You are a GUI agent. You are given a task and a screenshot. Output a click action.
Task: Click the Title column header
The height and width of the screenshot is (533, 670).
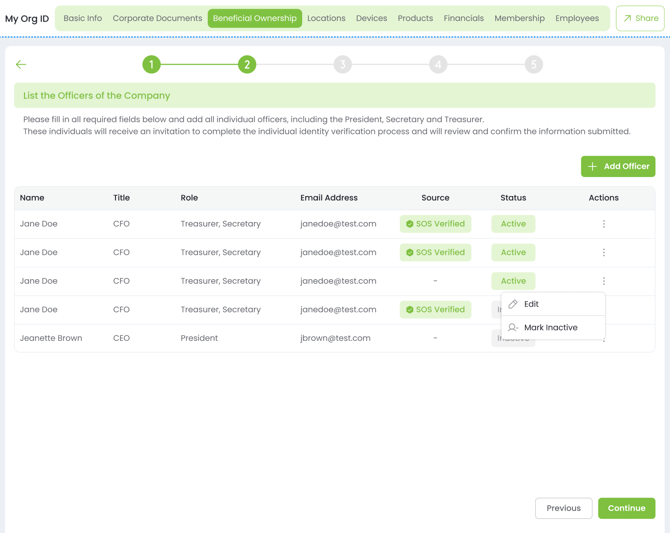point(121,198)
